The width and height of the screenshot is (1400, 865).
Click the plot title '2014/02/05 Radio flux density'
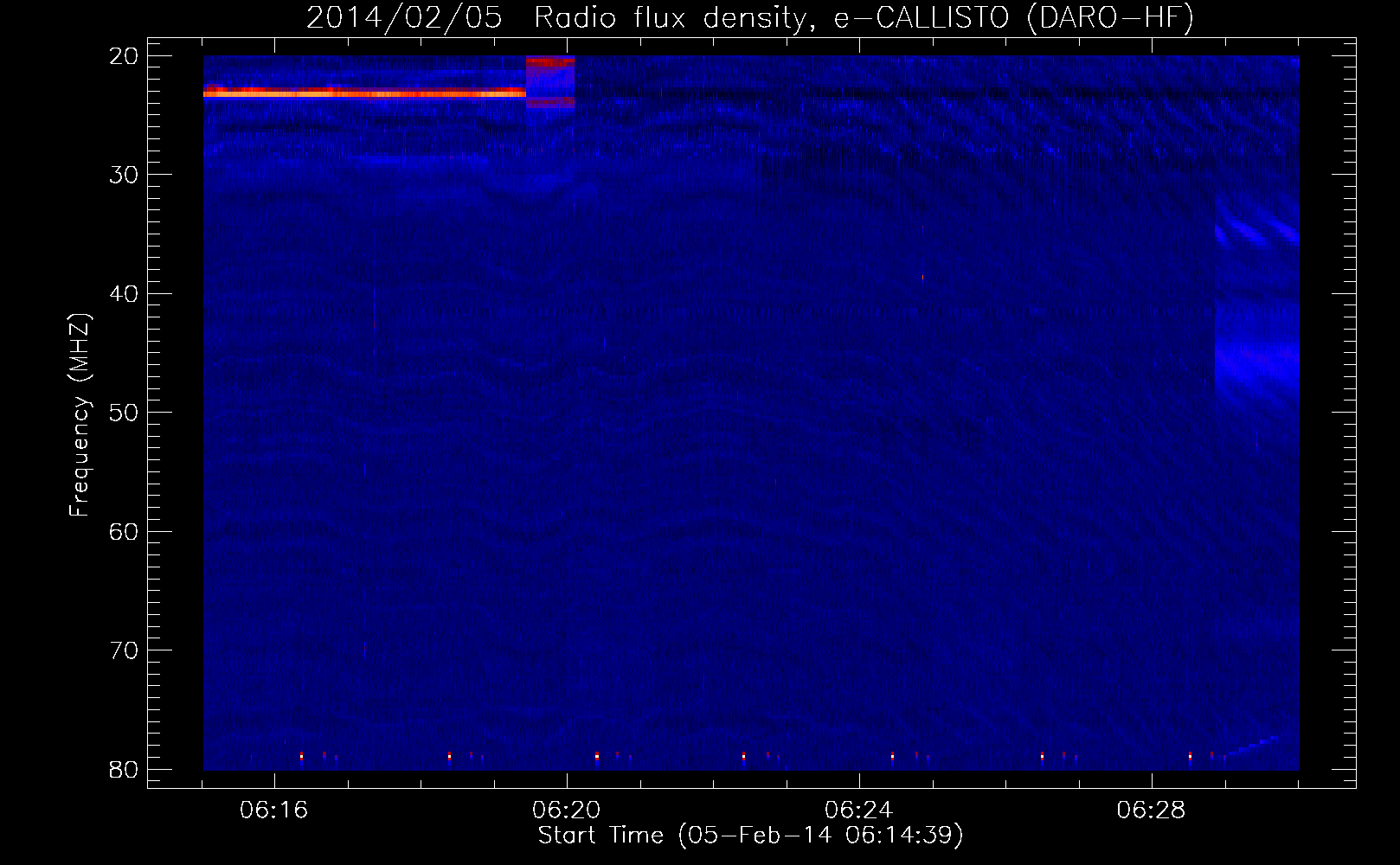click(x=750, y=19)
